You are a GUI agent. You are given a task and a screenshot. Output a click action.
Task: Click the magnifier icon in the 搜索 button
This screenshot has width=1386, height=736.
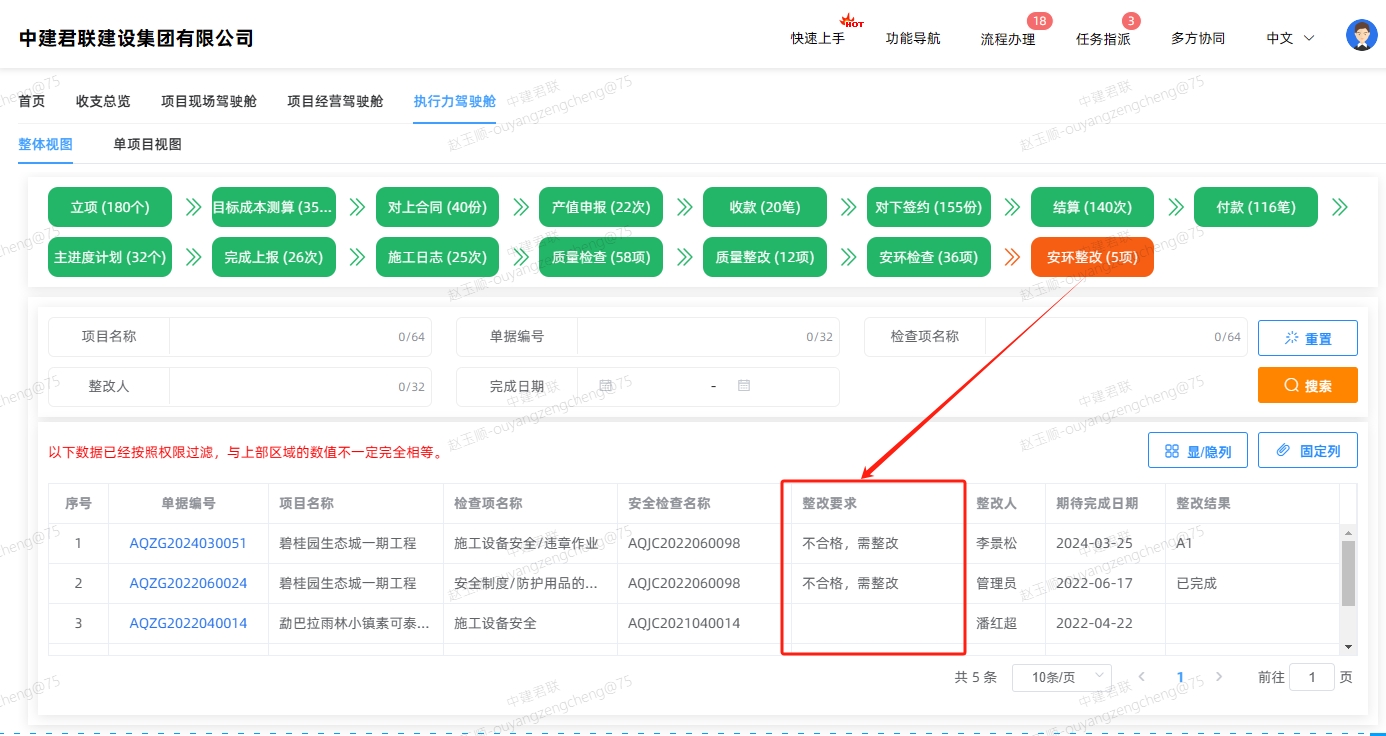pos(1290,385)
